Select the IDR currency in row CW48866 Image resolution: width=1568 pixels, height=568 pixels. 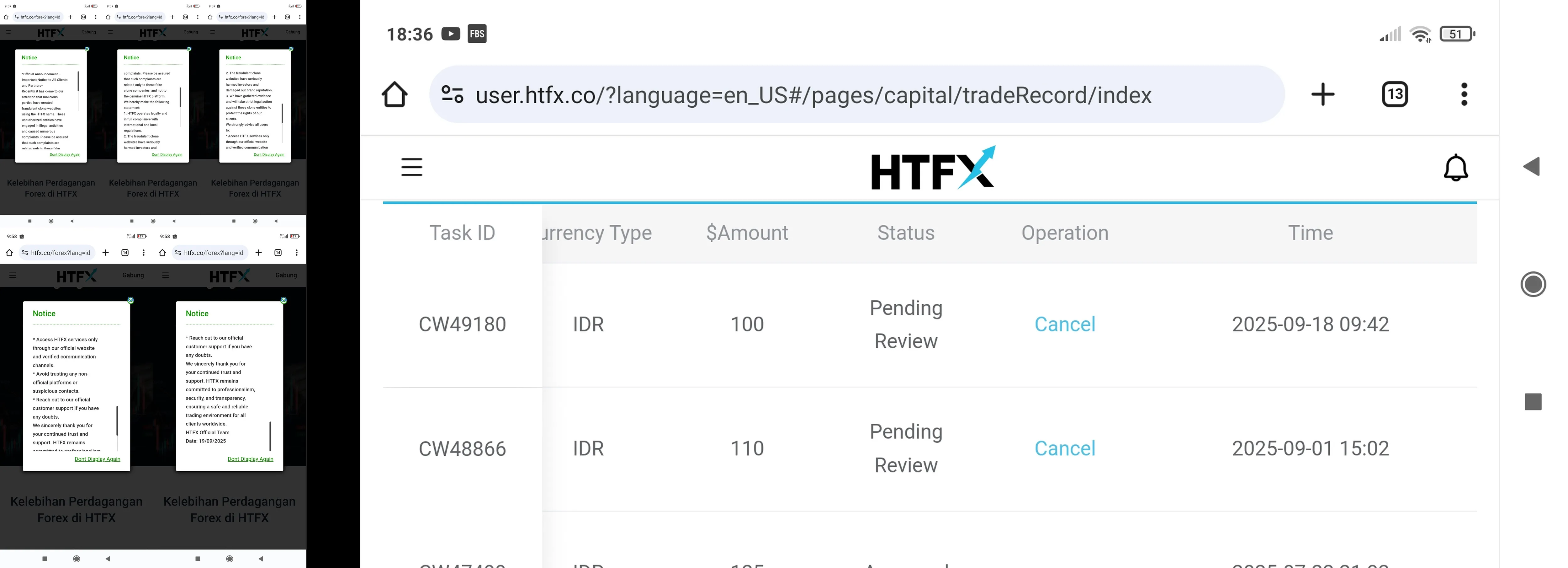588,449
